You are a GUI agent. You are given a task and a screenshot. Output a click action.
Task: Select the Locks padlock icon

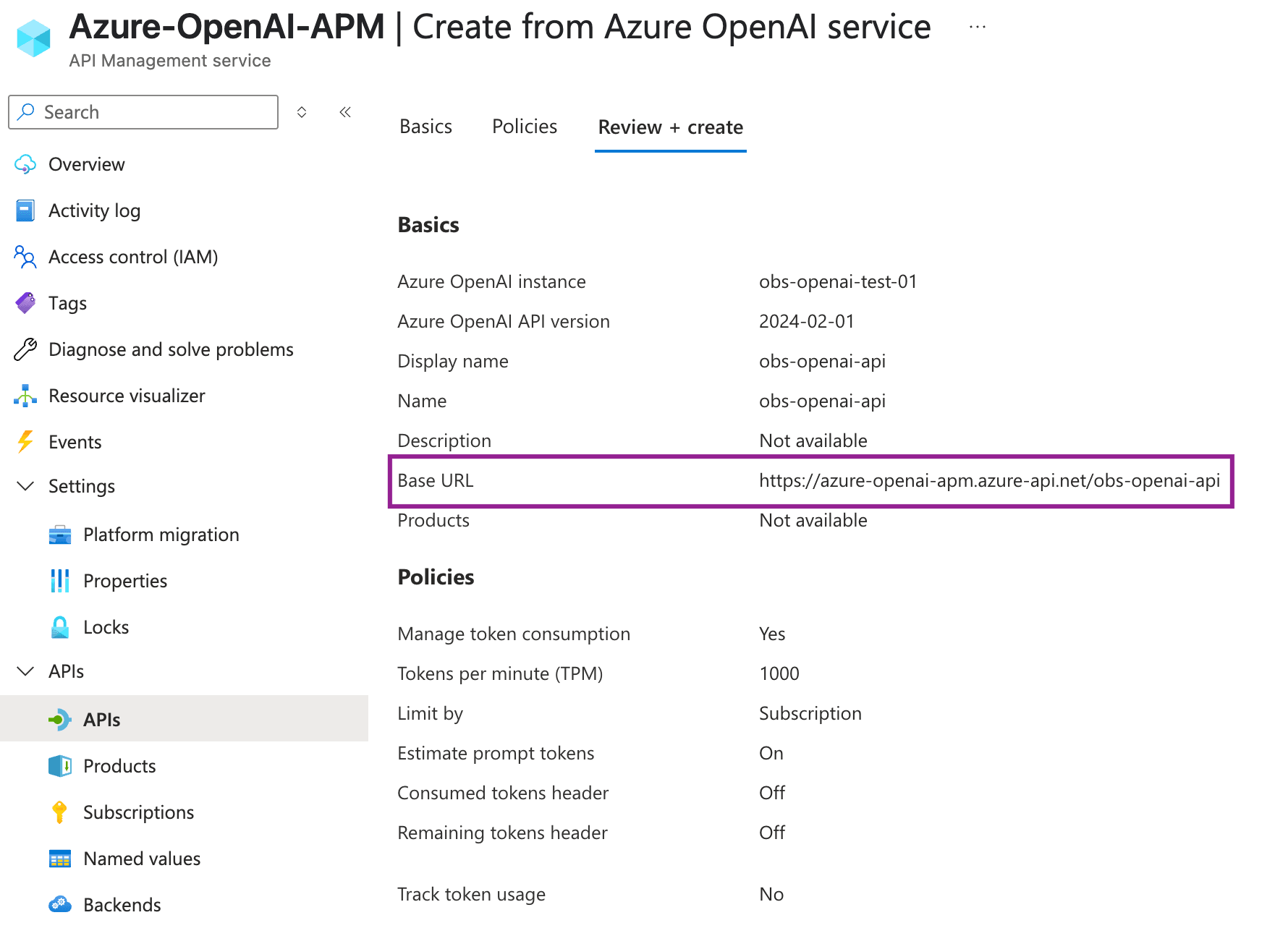pos(60,626)
